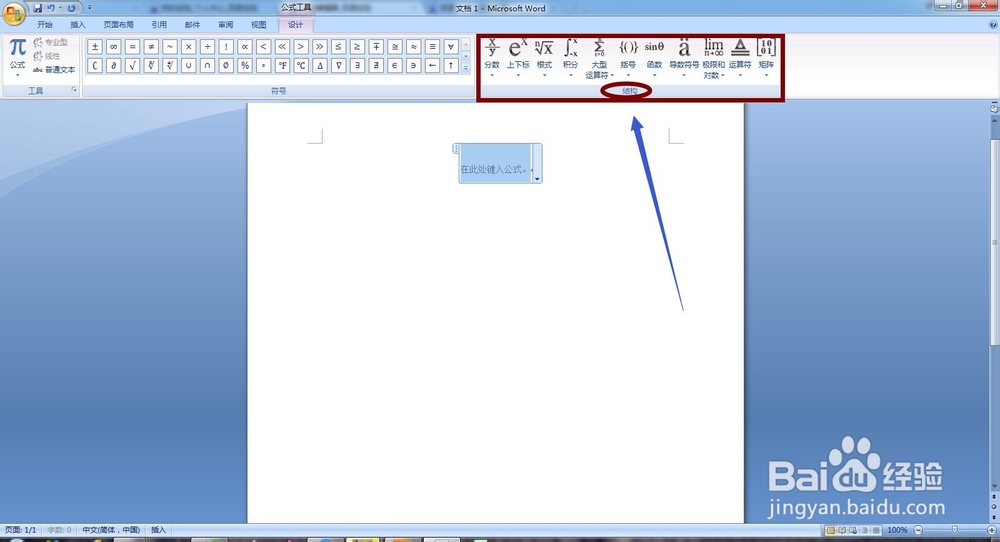Switch equation to Professional (专业型) format
Image resolution: width=1000 pixels, height=542 pixels.
[50, 42]
